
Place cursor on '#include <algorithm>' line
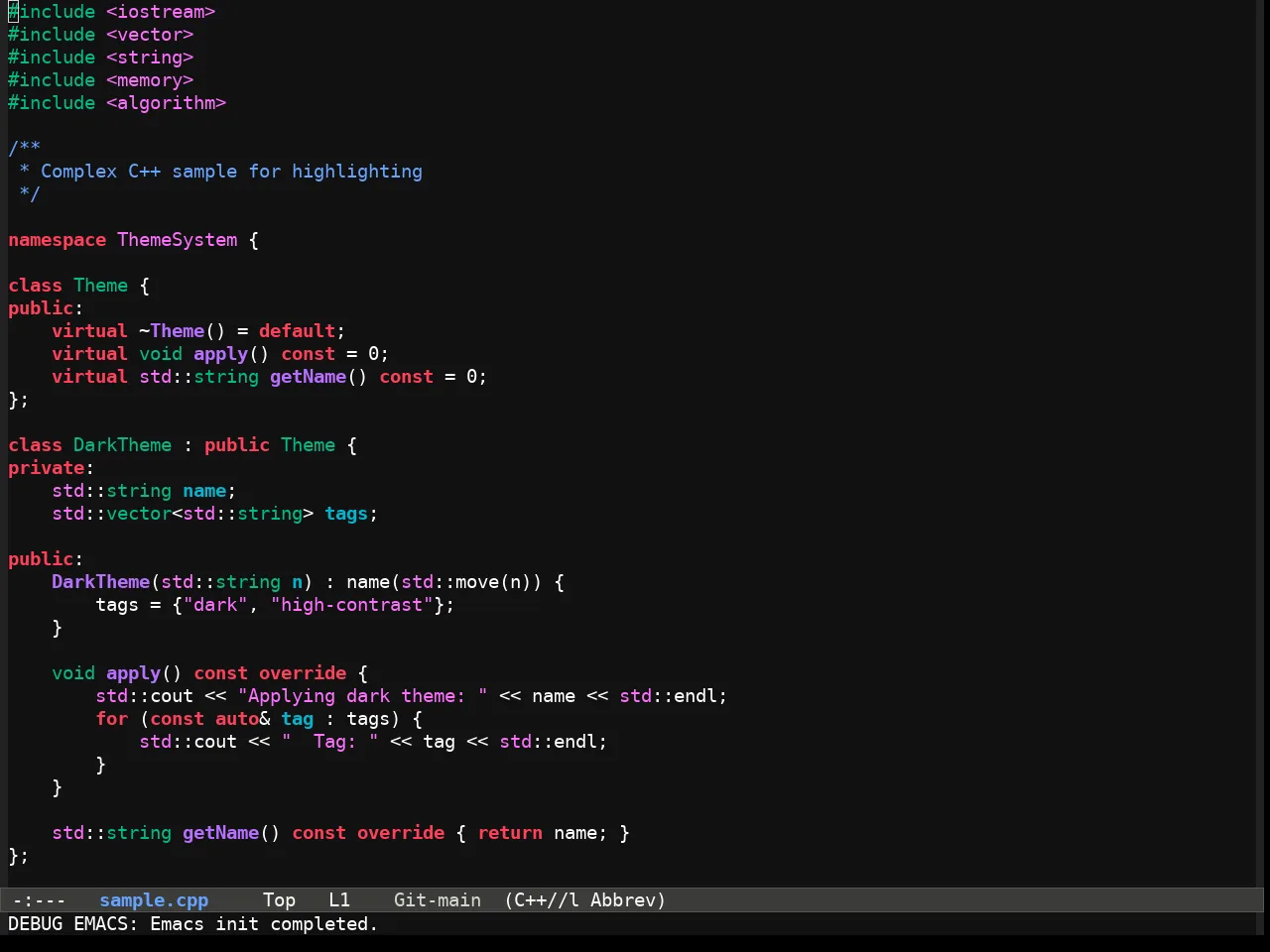pyautogui.click(x=117, y=103)
